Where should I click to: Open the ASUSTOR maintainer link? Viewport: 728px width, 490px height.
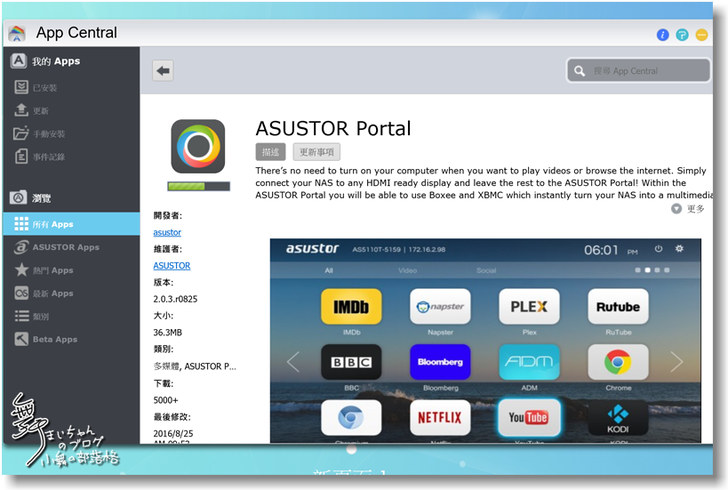click(x=172, y=266)
